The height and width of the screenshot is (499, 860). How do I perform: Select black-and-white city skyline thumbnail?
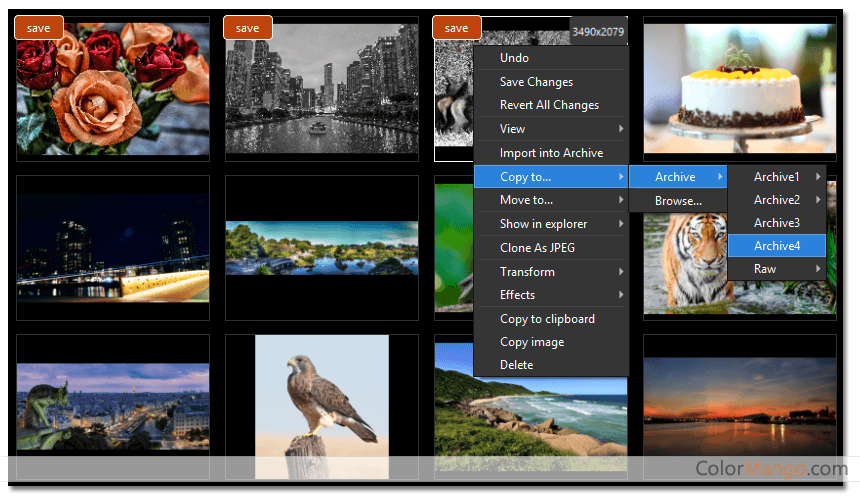[x=322, y=89]
